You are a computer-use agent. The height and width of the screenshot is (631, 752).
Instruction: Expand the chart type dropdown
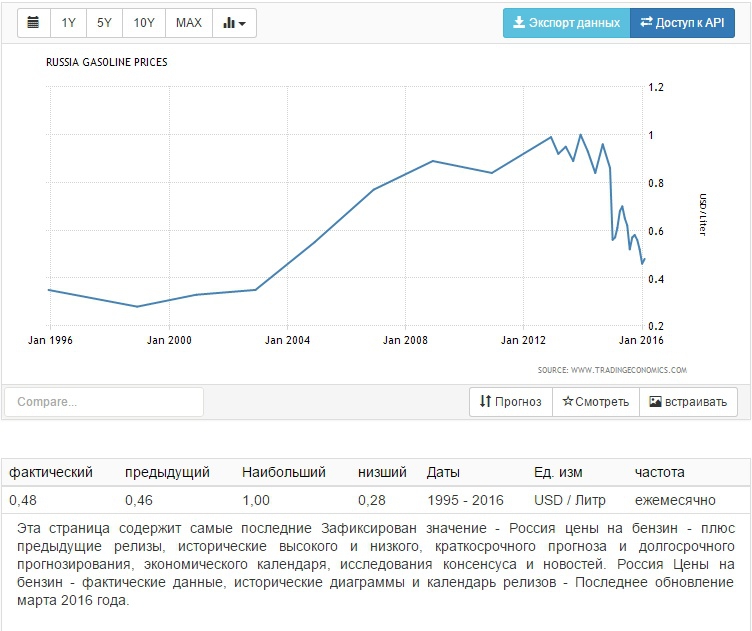tap(235, 23)
